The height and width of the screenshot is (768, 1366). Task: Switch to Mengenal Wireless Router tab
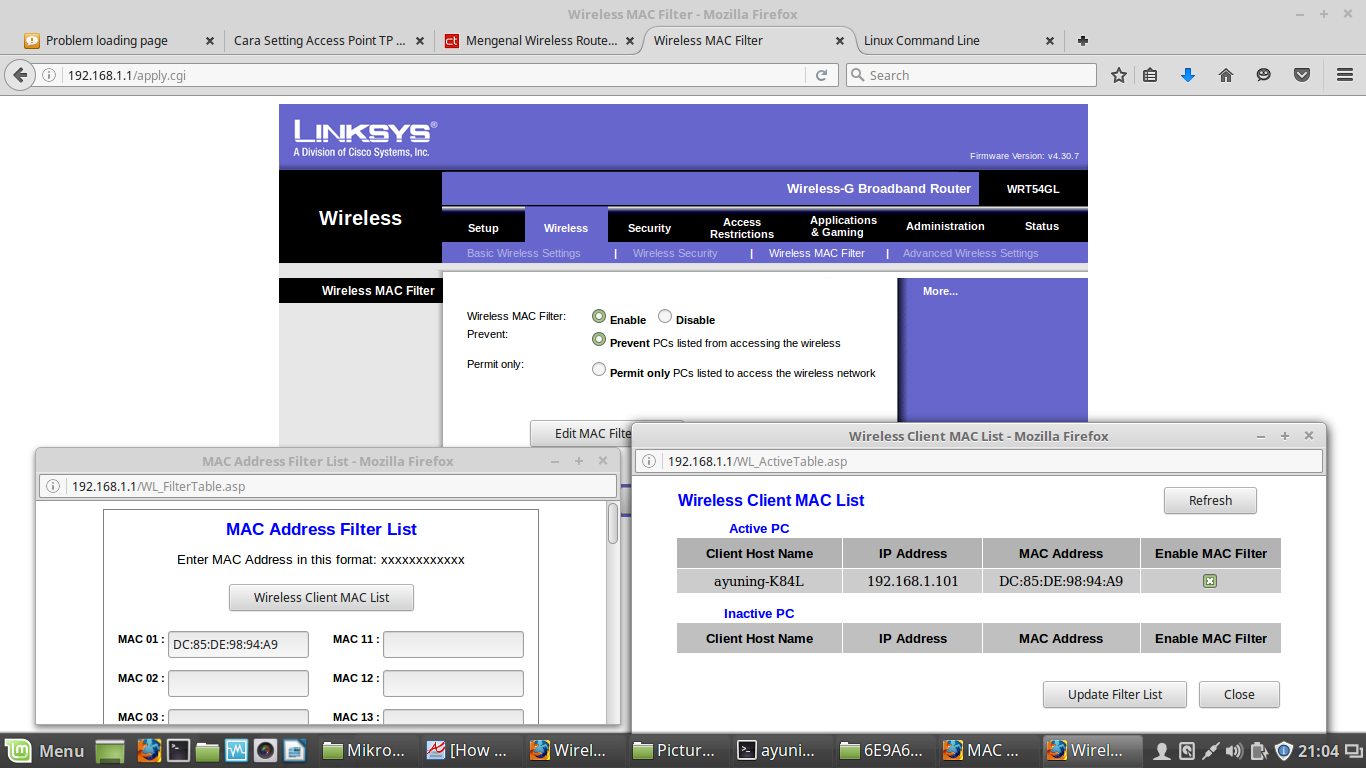[539, 41]
